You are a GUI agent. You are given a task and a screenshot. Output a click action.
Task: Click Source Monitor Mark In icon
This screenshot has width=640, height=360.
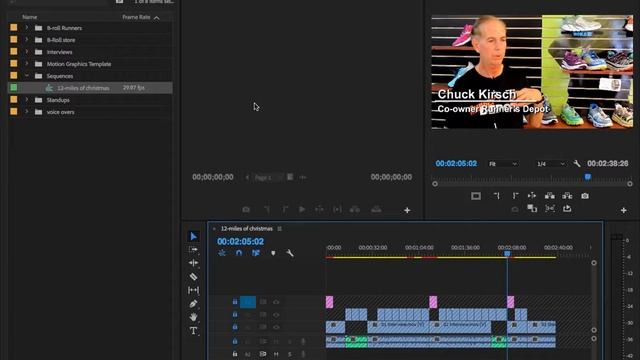(x=267, y=209)
